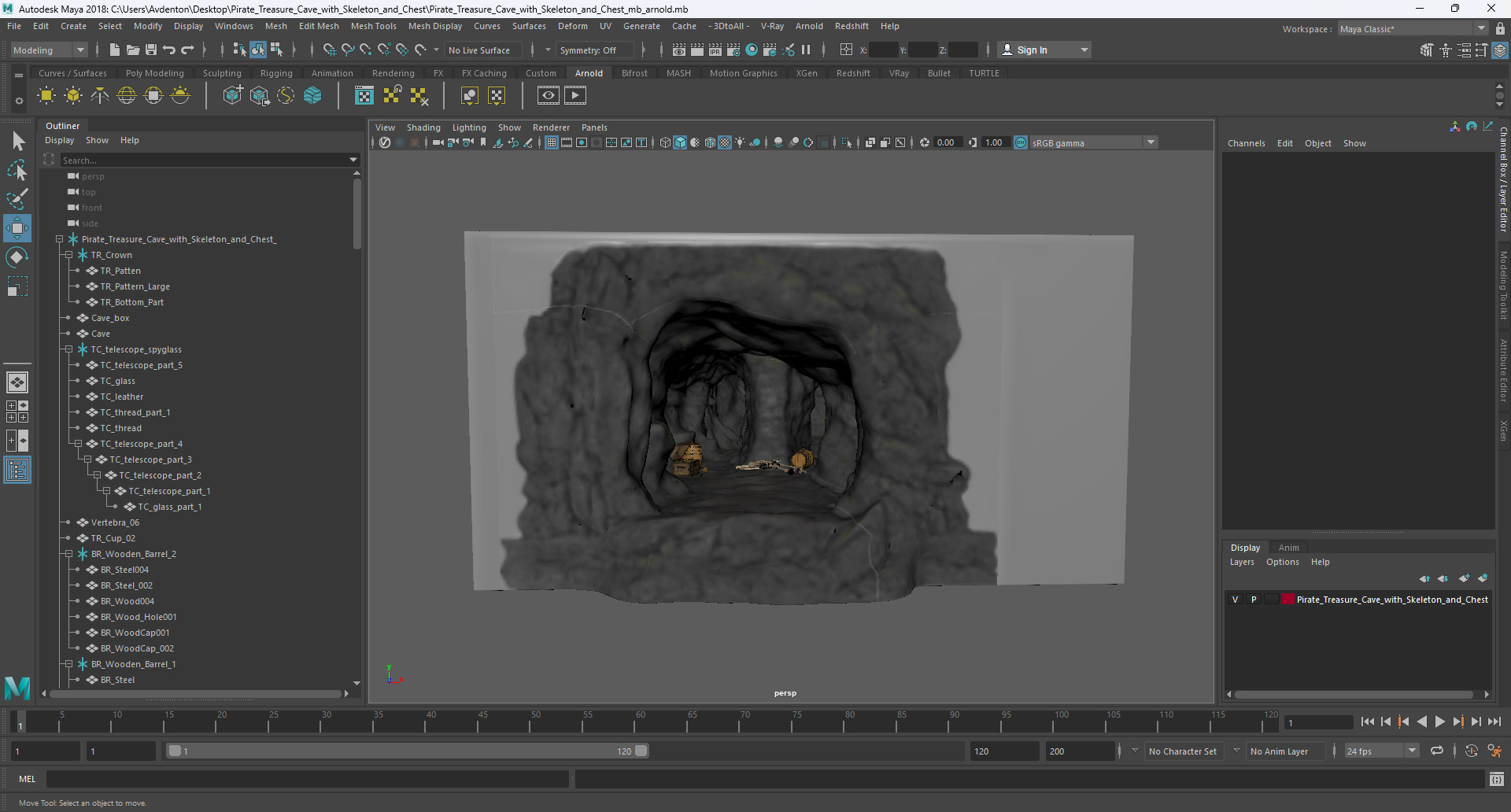This screenshot has width=1511, height=812.
Task: Click the Sign In button
Action: [1032, 50]
